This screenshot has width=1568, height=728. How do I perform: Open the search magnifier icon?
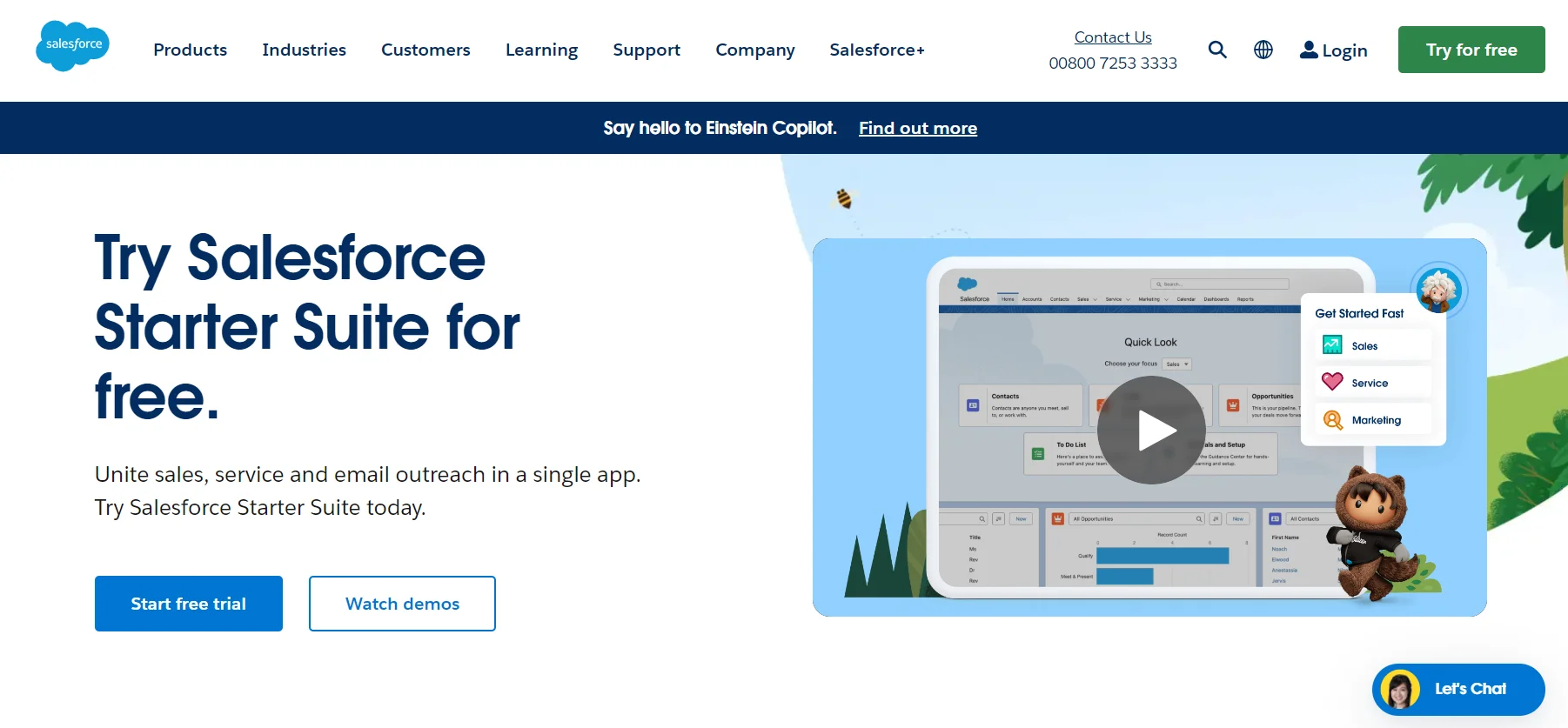[1217, 50]
